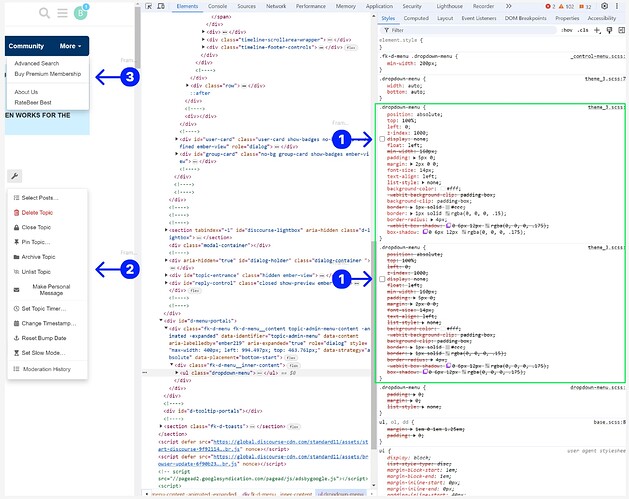This screenshot has width=629, height=499.
Task: Open the box-shadow editor icon in first .dropdown-menu rule
Action: [425, 232]
